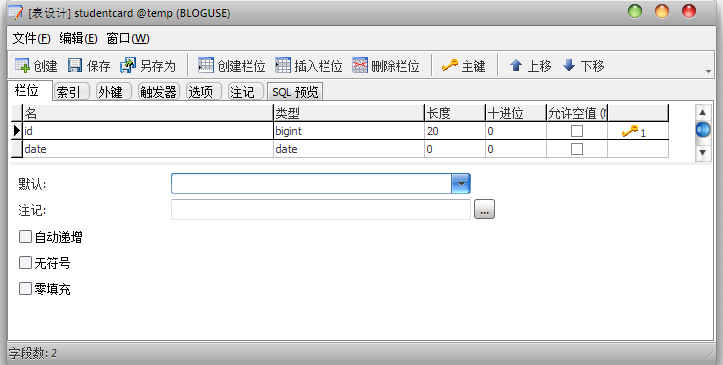Viewport: 723px width, 365px height.
Task: Switch to the SQL 预览 tab
Action: (295, 92)
